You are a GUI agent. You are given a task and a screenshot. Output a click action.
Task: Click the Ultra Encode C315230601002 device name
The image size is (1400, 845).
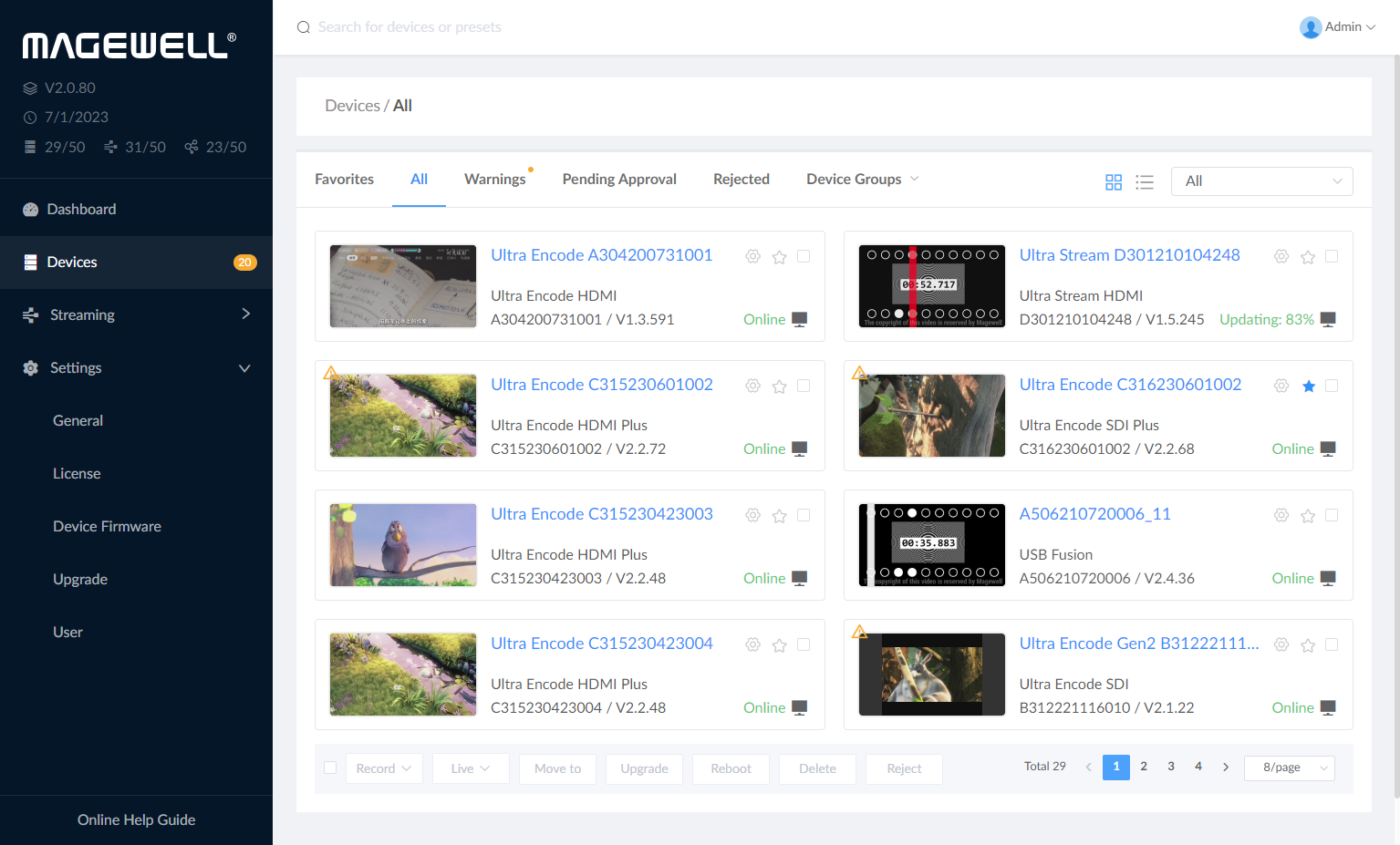coord(601,385)
